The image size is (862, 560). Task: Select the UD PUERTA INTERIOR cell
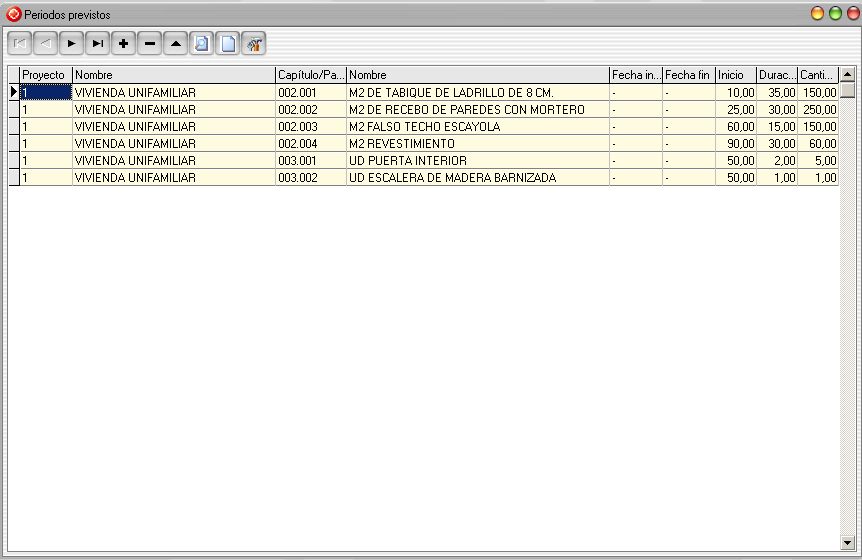477,161
